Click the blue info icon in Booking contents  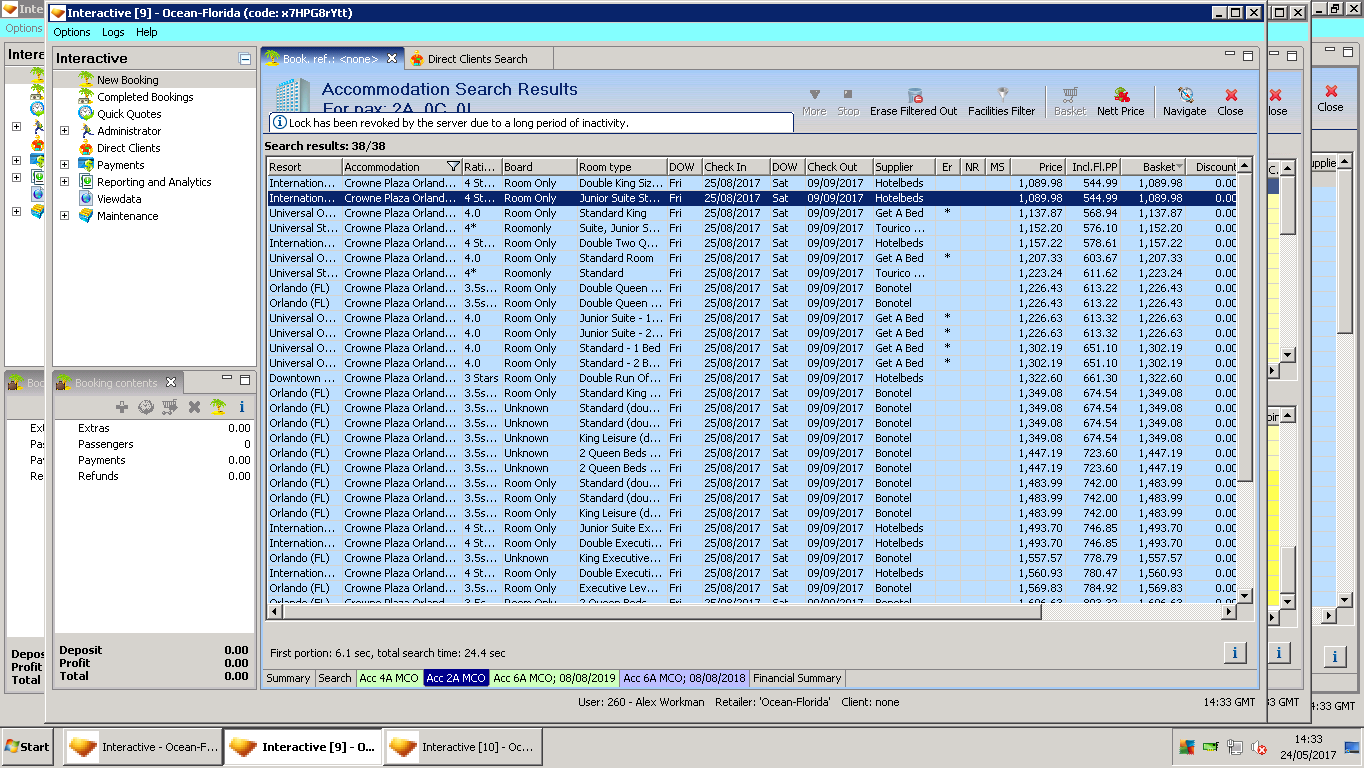[241, 407]
